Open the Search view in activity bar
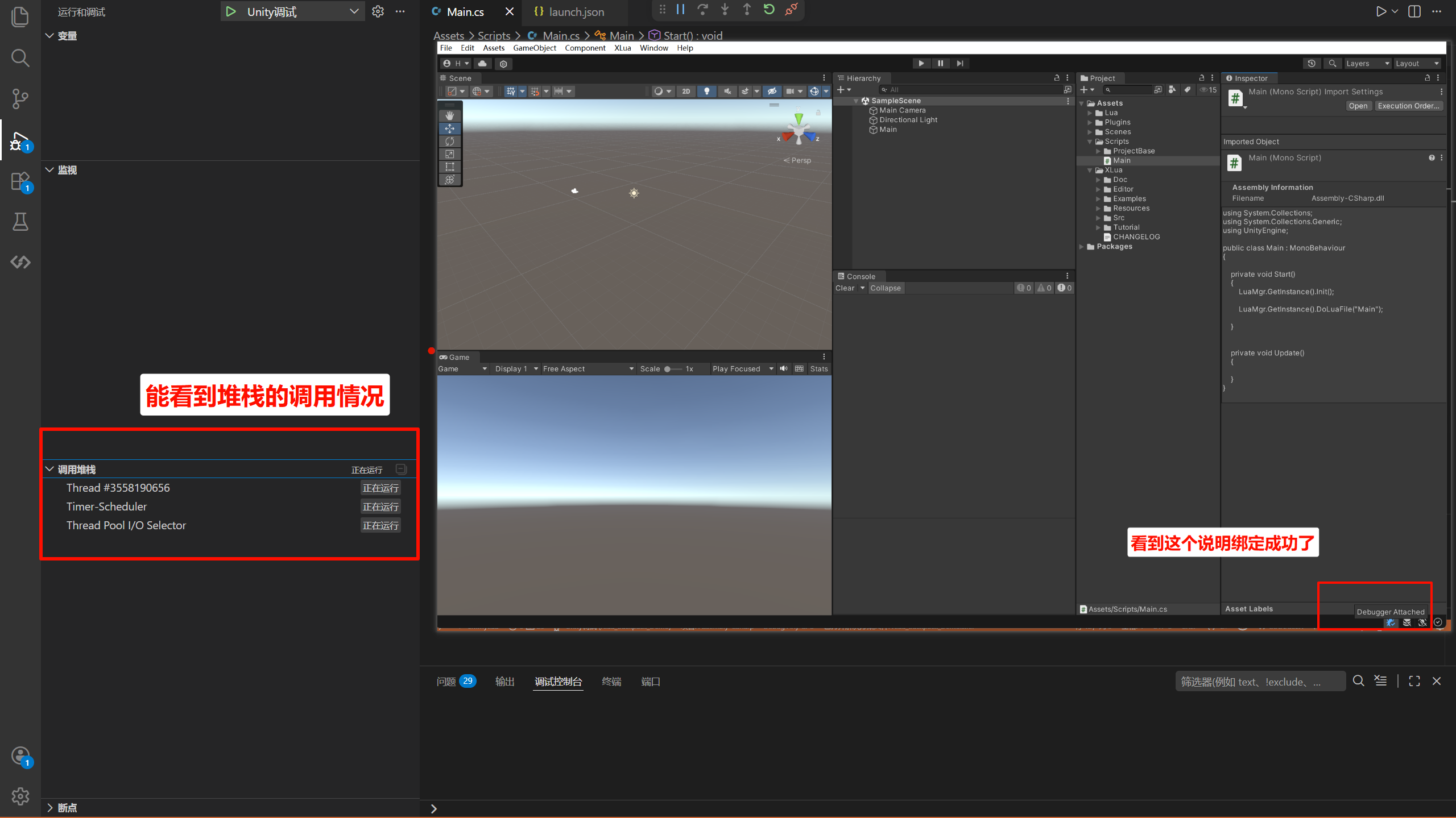Image resolution: width=1456 pixels, height=818 pixels. pos(20,58)
